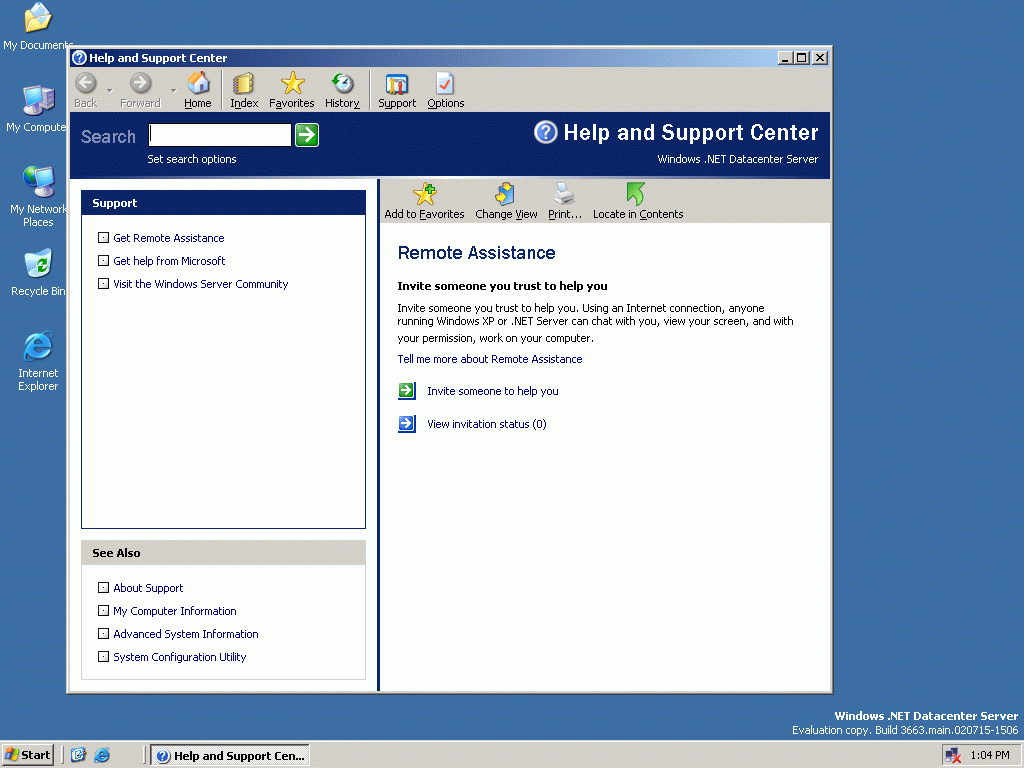Click Set search options link
Viewport: 1024px width, 768px height.
pos(192,159)
